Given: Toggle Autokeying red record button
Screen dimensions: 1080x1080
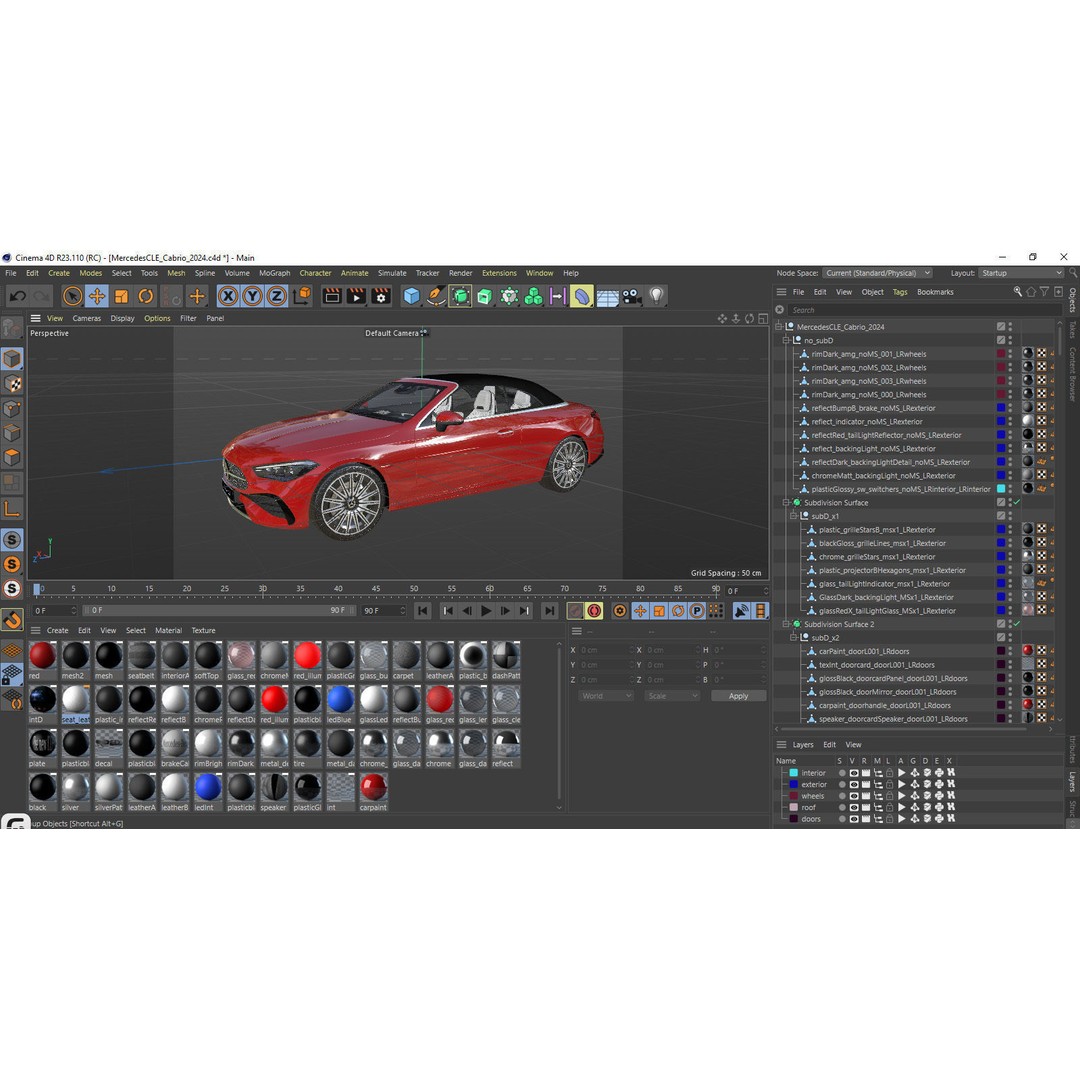Looking at the screenshot, I should point(594,611).
